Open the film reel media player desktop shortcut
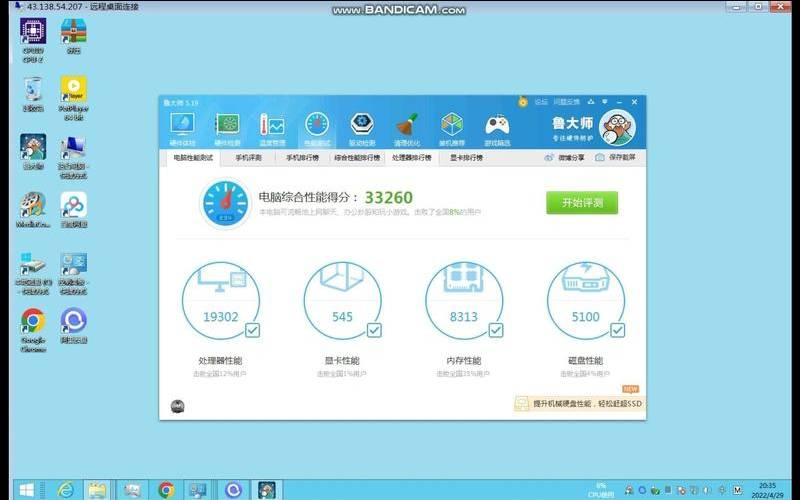800x500 pixels. pos(33,210)
